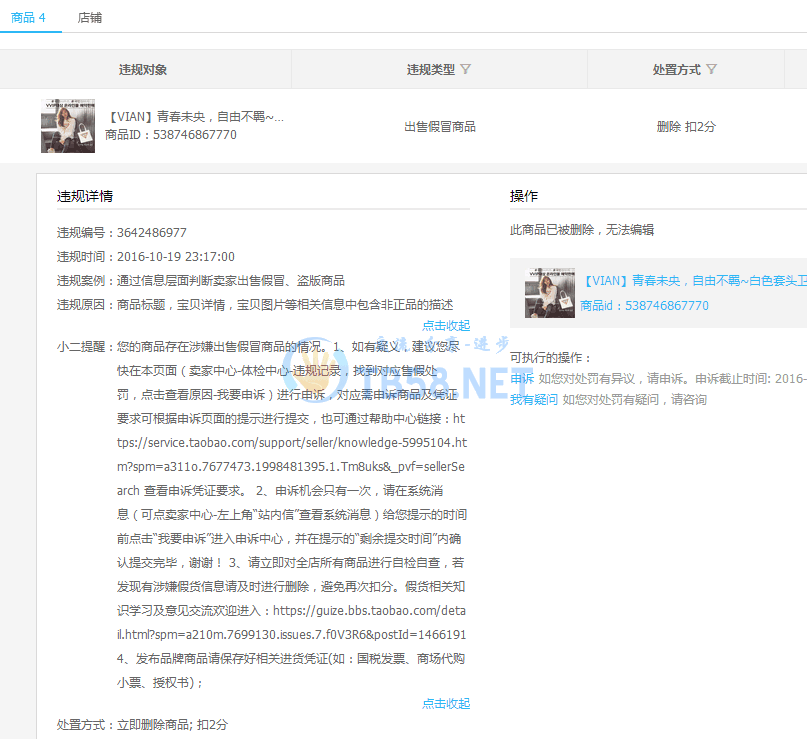The height and width of the screenshot is (739, 807).
Task: Open the 违规类型 column filter icon
Action: click(x=466, y=69)
